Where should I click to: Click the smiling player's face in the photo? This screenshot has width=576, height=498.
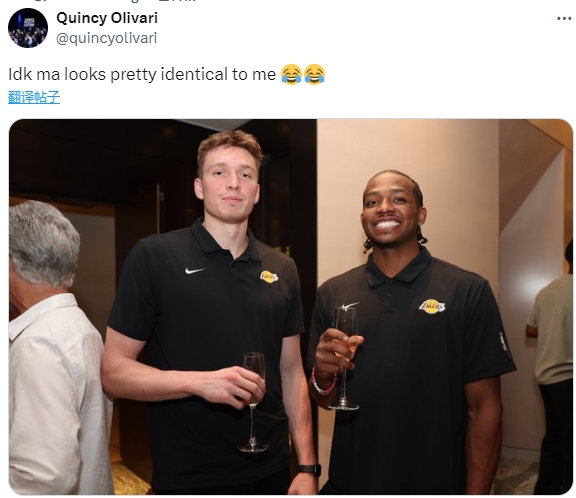tap(393, 211)
